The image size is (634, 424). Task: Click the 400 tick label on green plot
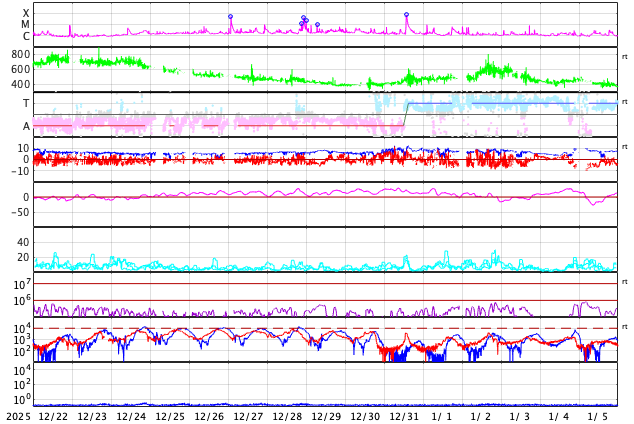[x=20, y=84]
